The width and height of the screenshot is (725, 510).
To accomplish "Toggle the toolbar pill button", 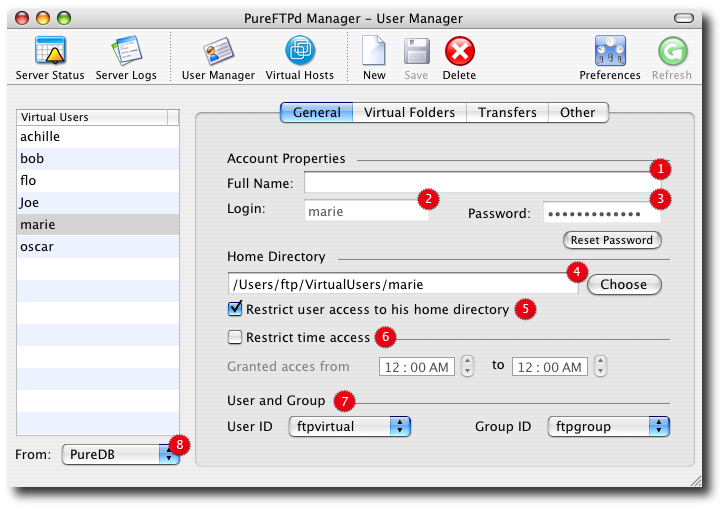I will coord(683,18).
